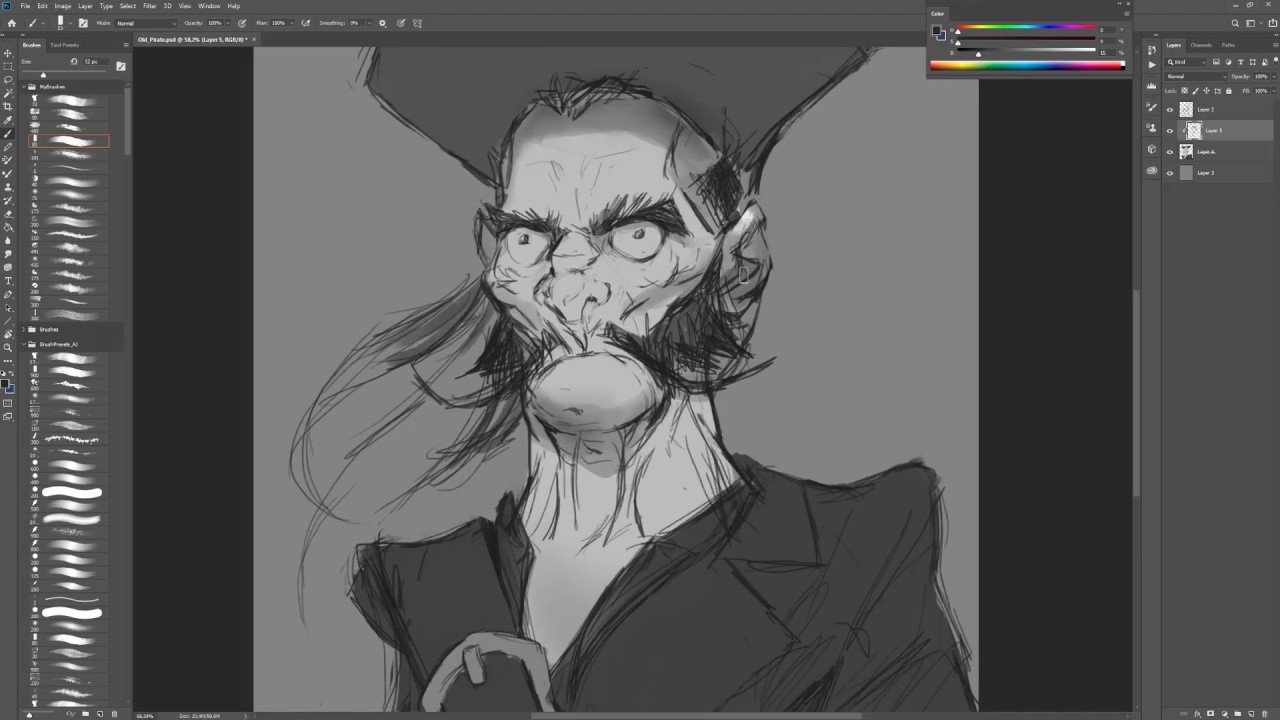Select the Pen tool

[x=8, y=294]
